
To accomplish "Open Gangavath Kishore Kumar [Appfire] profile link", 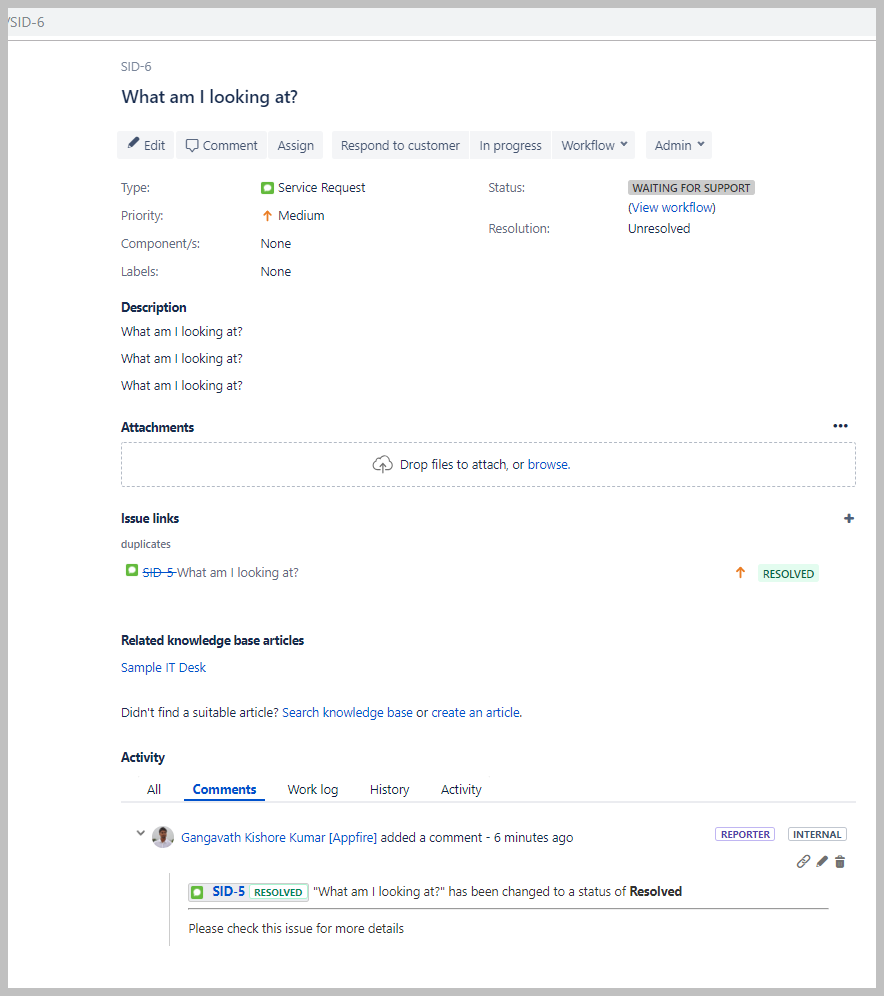I will point(279,838).
